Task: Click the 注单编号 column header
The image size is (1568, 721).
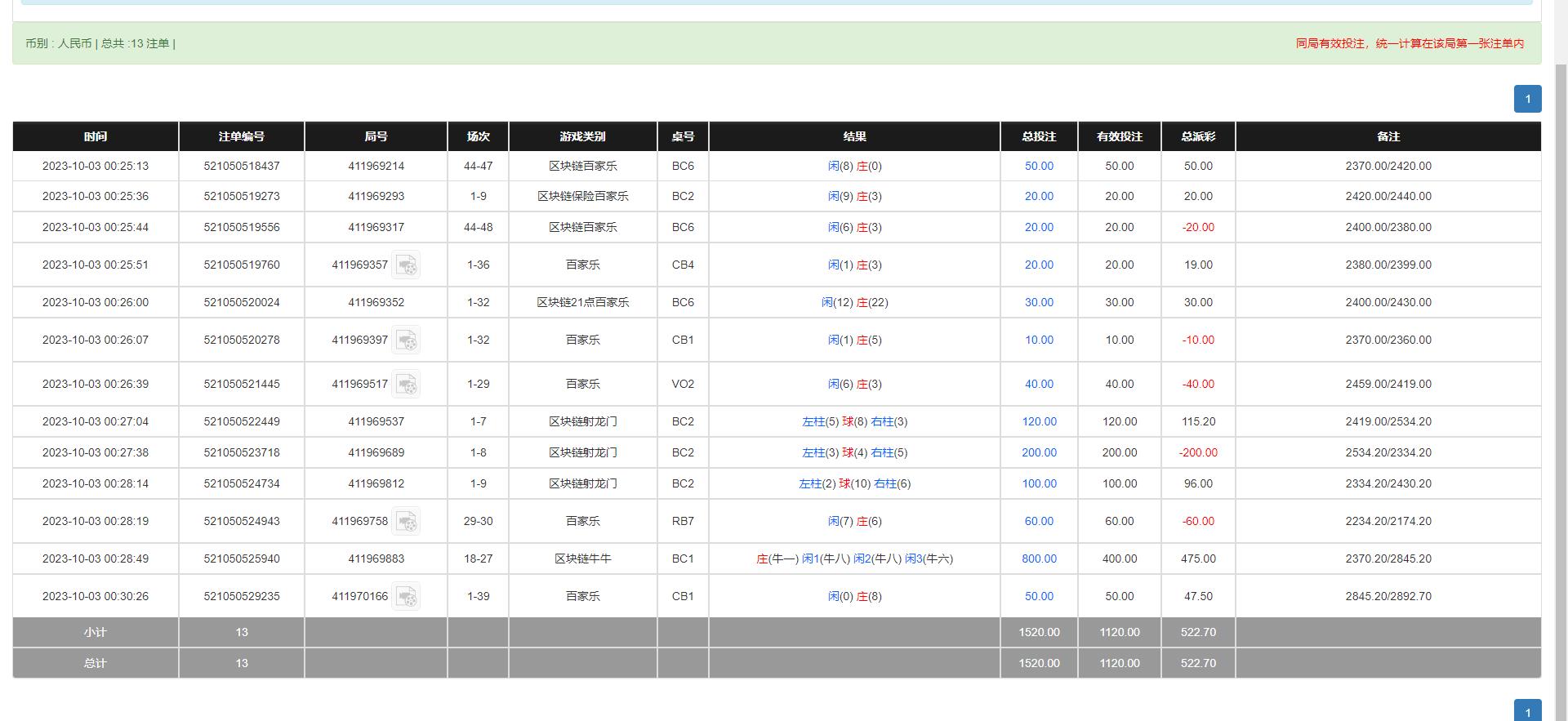Action: pos(242,136)
